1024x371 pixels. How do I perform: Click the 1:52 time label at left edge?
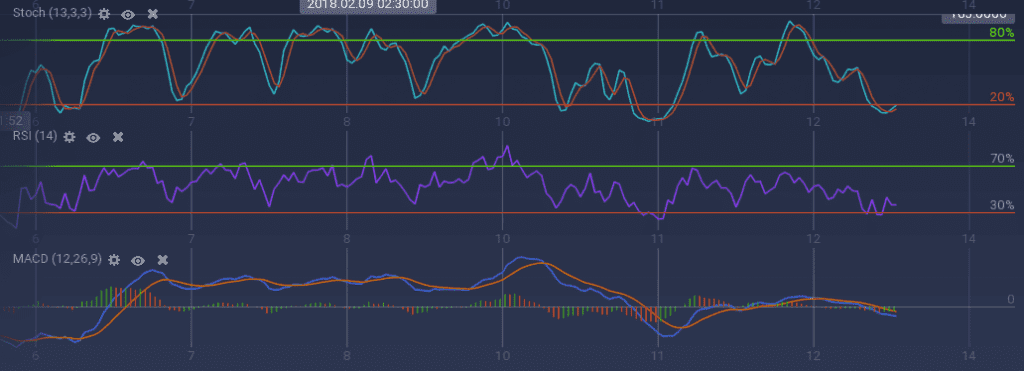point(12,120)
